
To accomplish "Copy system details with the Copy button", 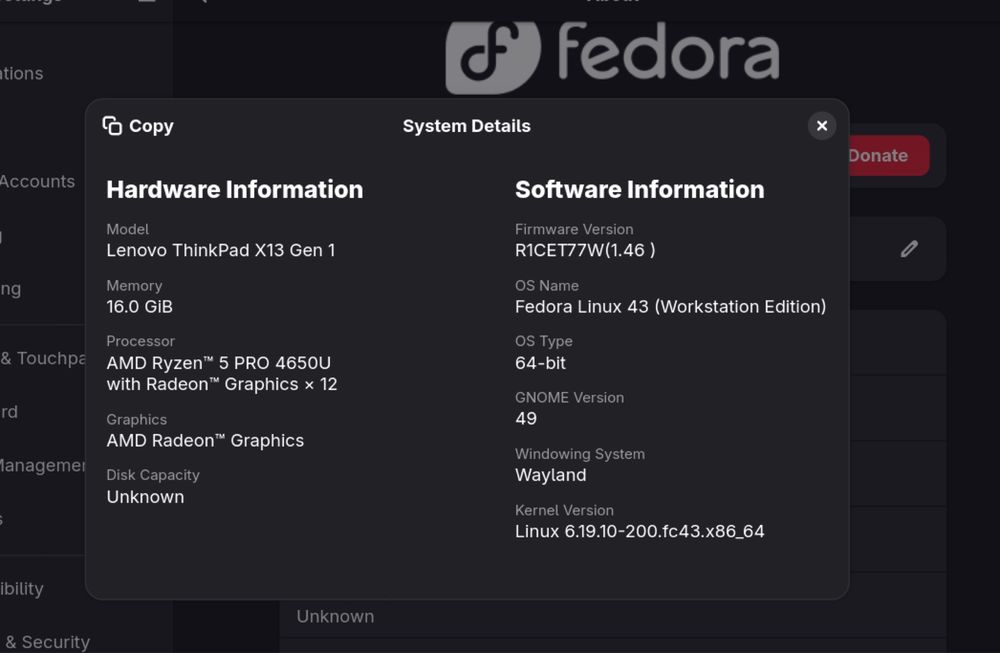I will pos(138,126).
